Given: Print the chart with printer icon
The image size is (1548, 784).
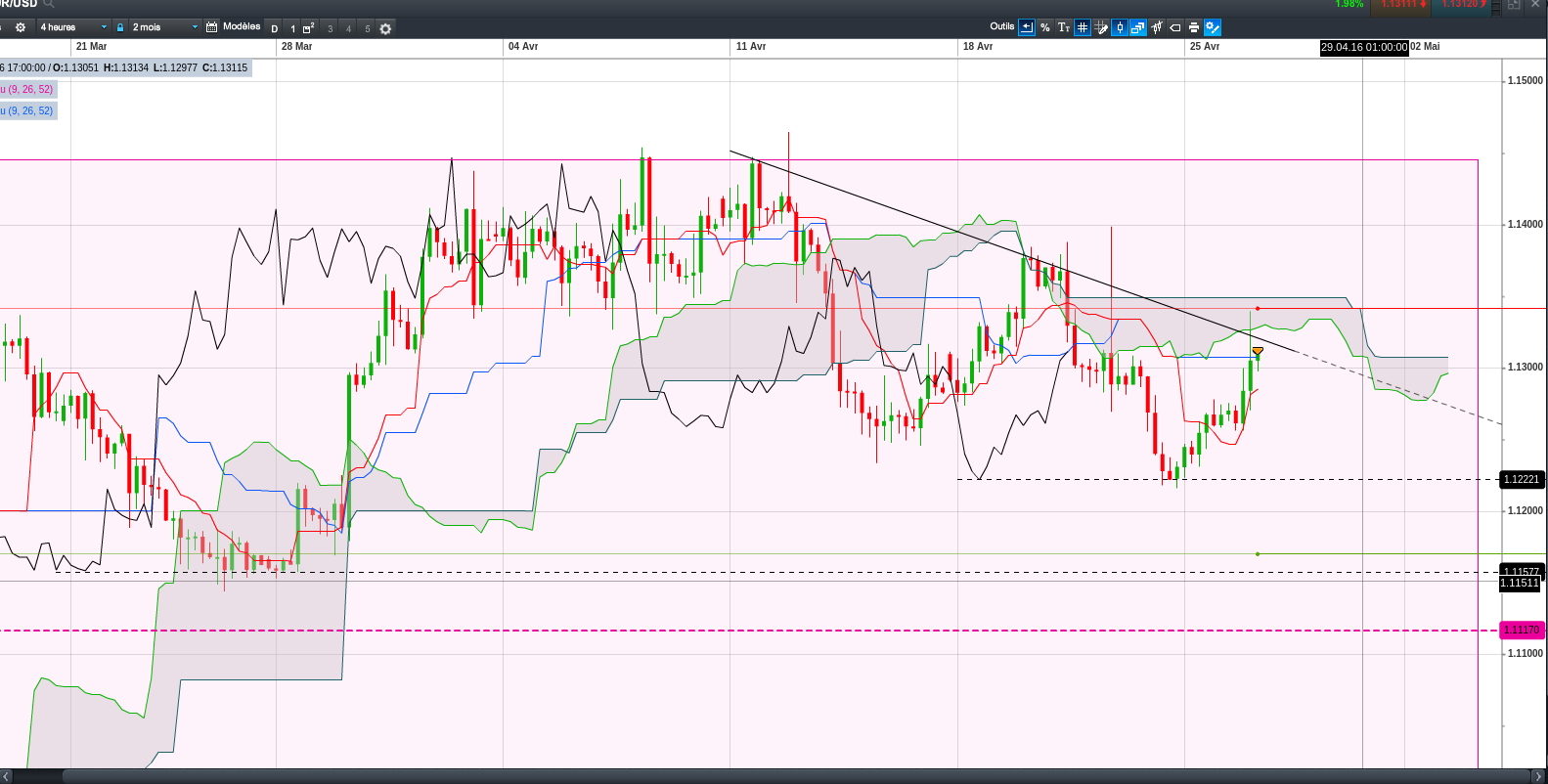Looking at the screenshot, I should (1194, 27).
